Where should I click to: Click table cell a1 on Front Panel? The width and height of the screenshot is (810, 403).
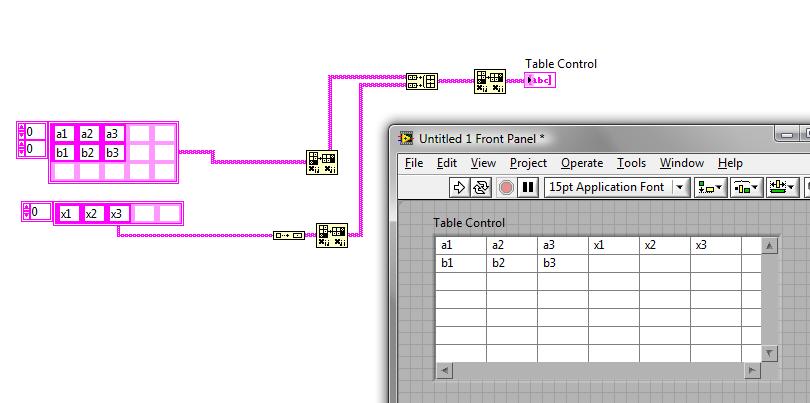click(x=461, y=245)
